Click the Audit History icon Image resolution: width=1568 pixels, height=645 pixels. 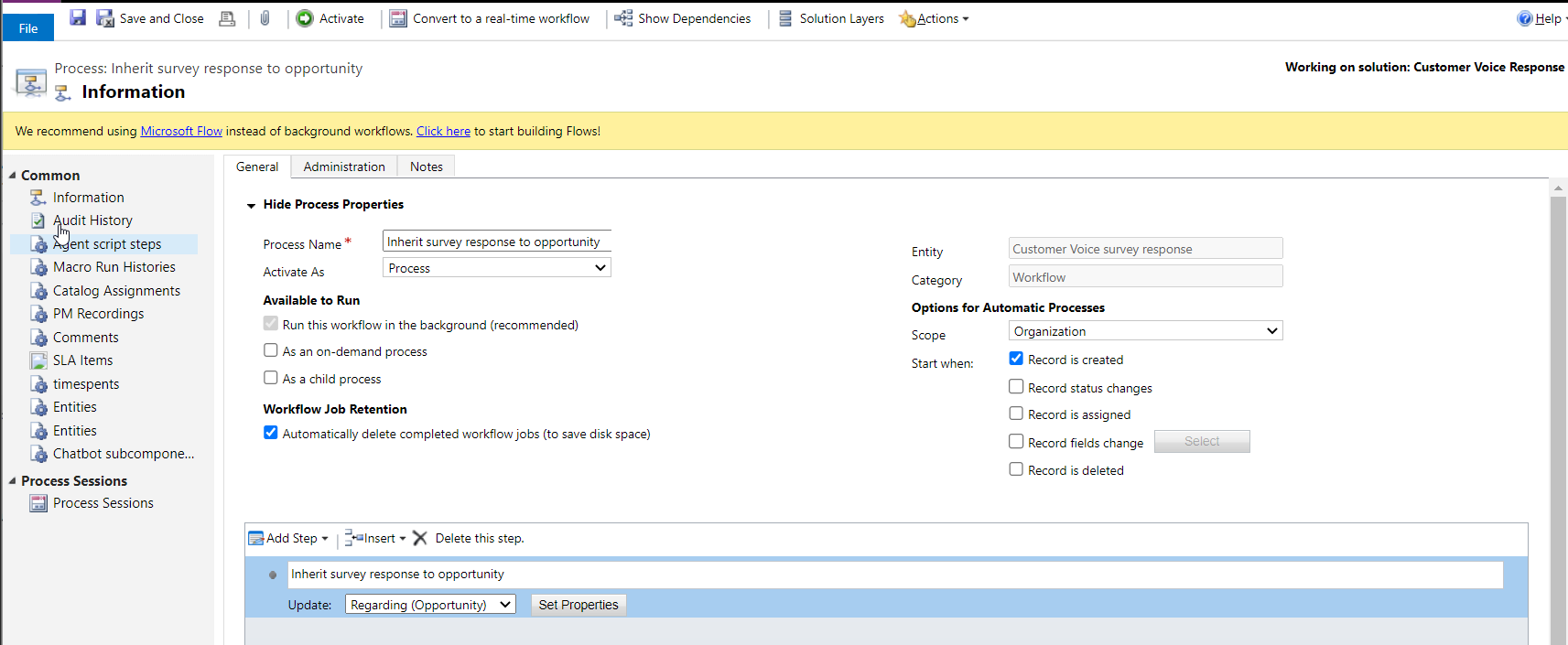(38, 220)
